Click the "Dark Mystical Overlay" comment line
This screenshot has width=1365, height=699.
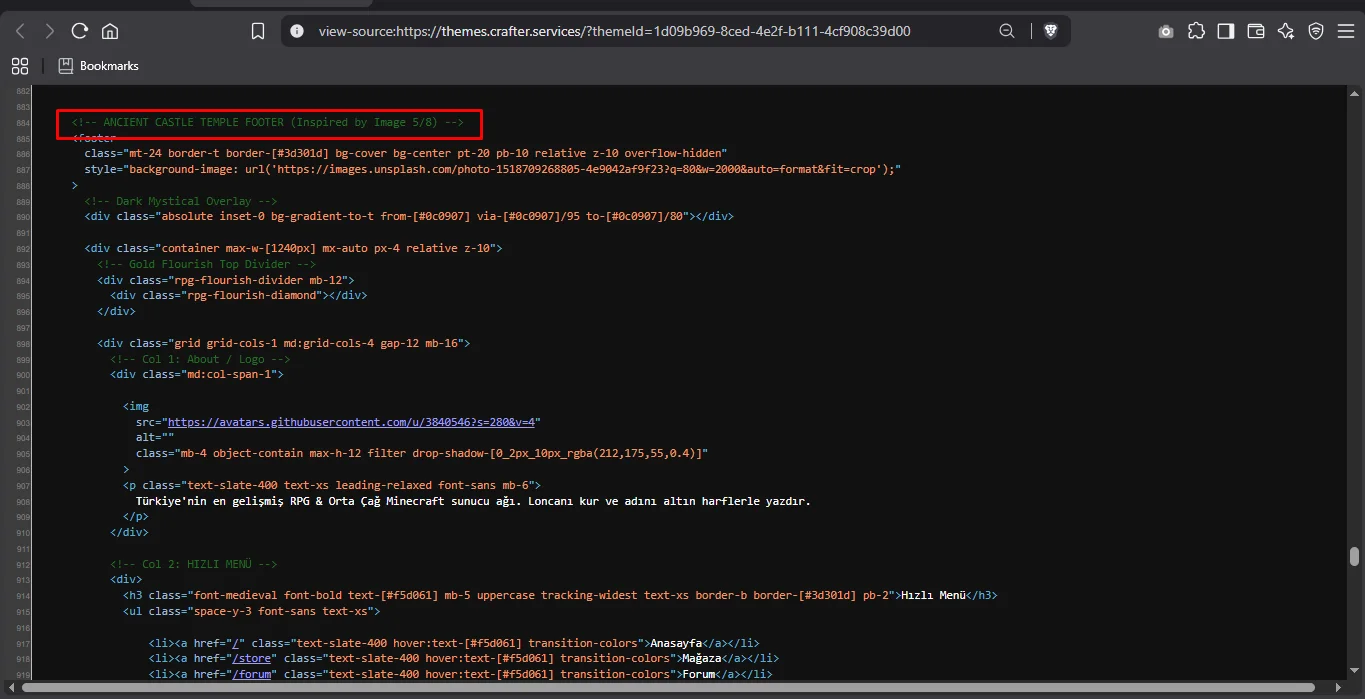(x=181, y=201)
